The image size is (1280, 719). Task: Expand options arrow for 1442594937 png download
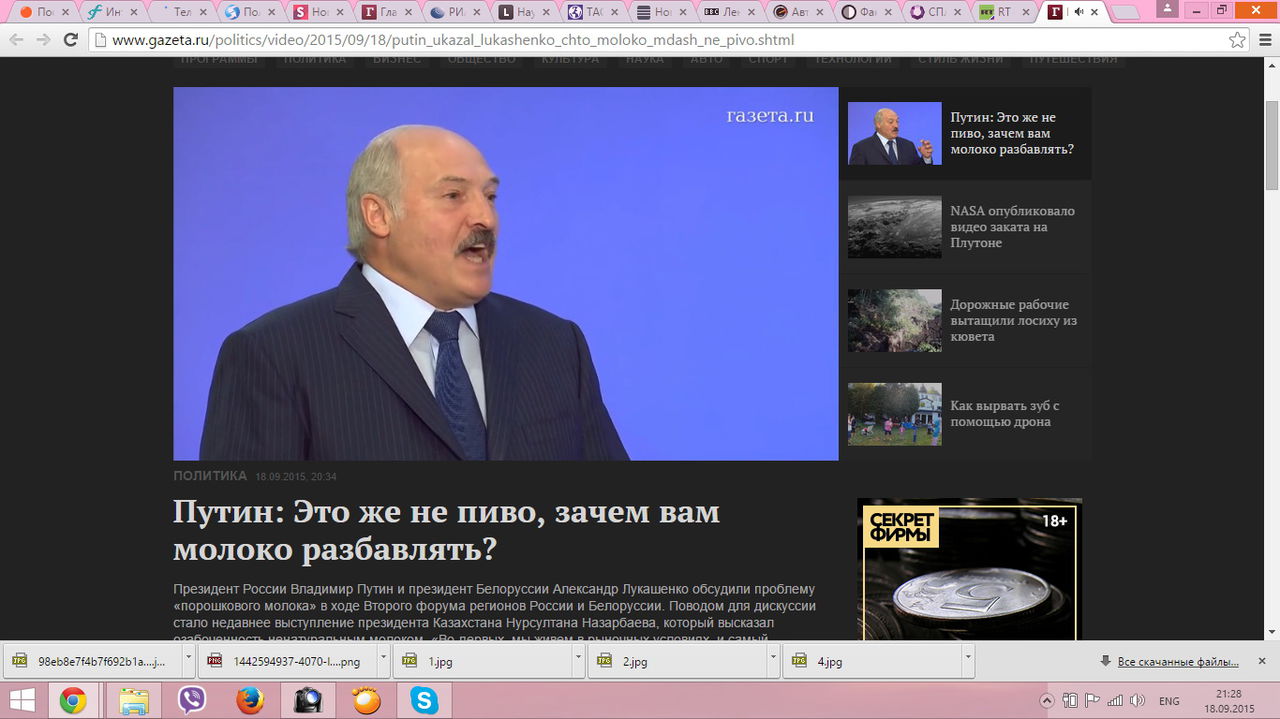pos(384,662)
